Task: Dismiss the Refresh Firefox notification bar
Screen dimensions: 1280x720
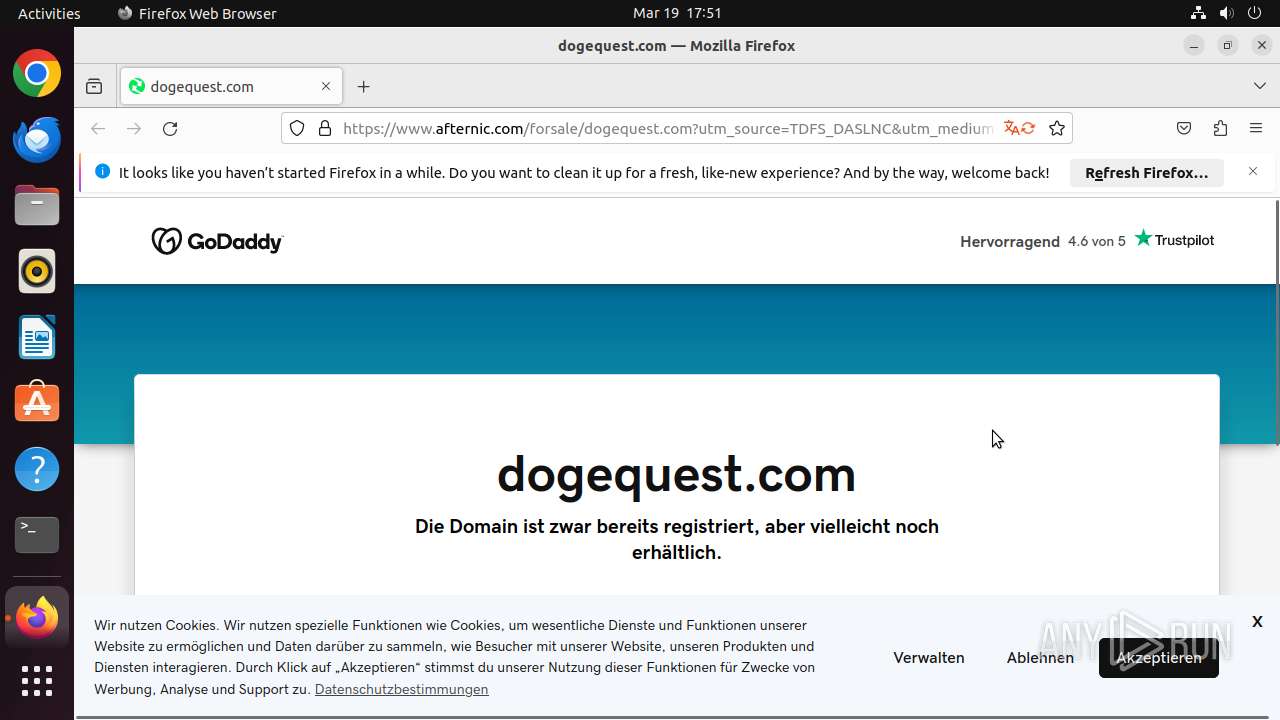Action: pyautogui.click(x=1253, y=171)
